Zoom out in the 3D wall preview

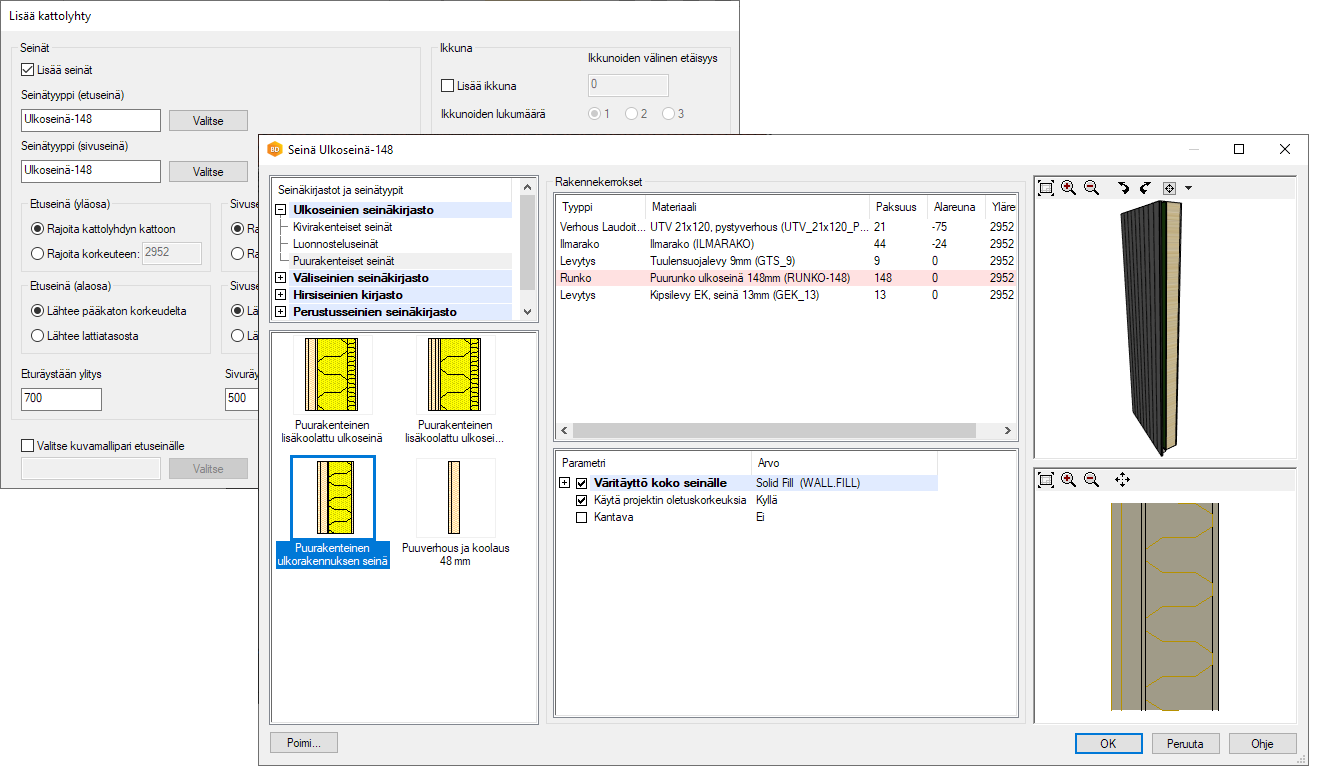[x=1091, y=188]
